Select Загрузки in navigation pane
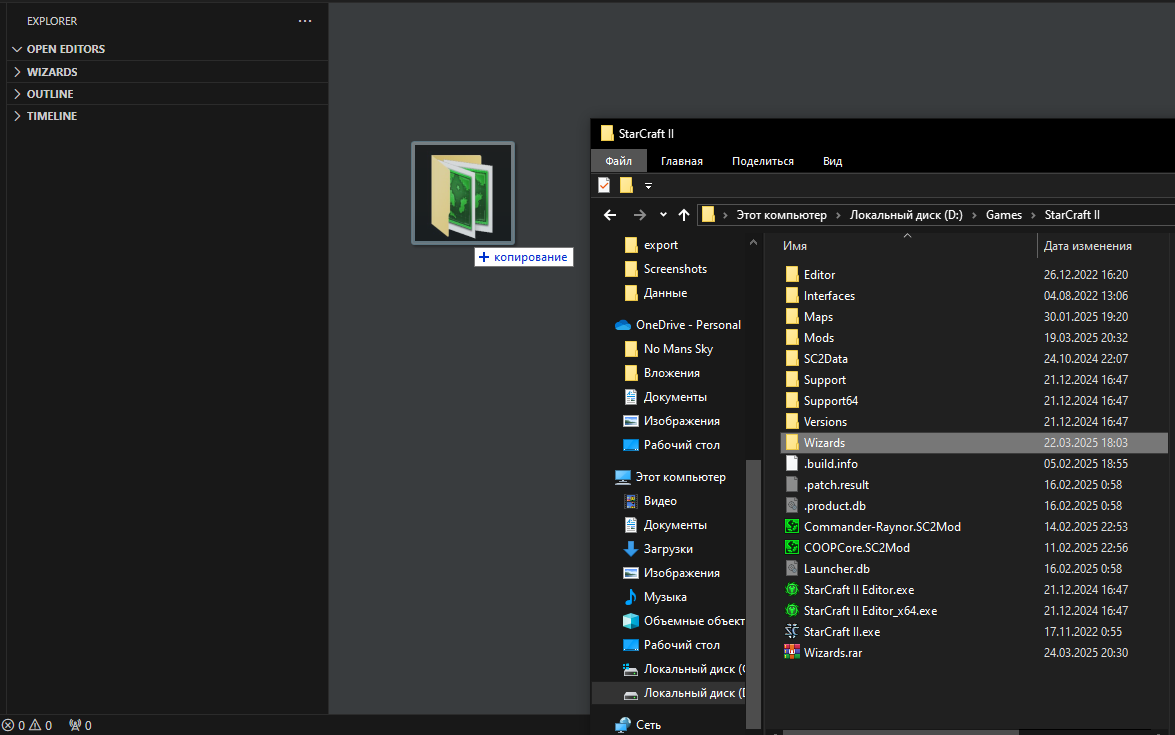This screenshot has height=735, width=1175. pos(667,549)
